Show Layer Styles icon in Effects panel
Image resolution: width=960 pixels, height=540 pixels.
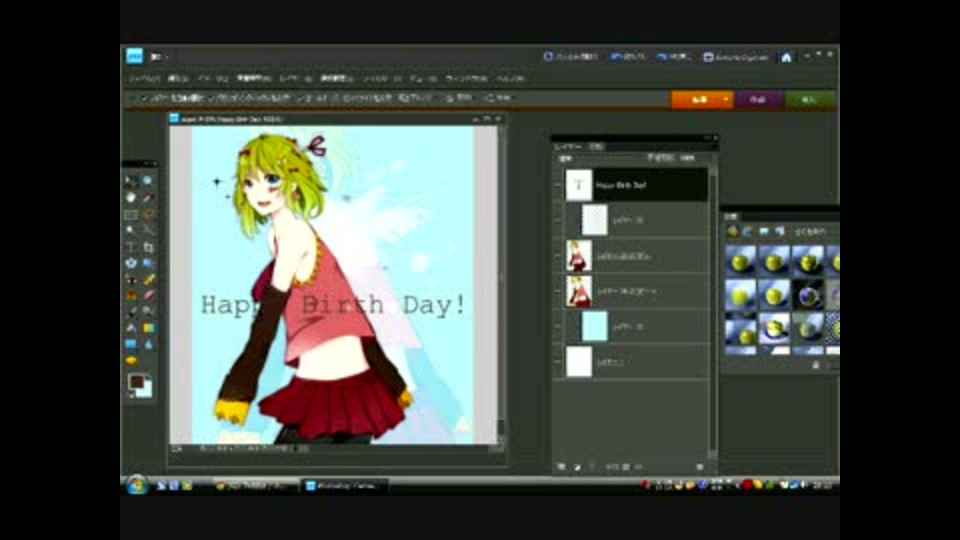748,231
